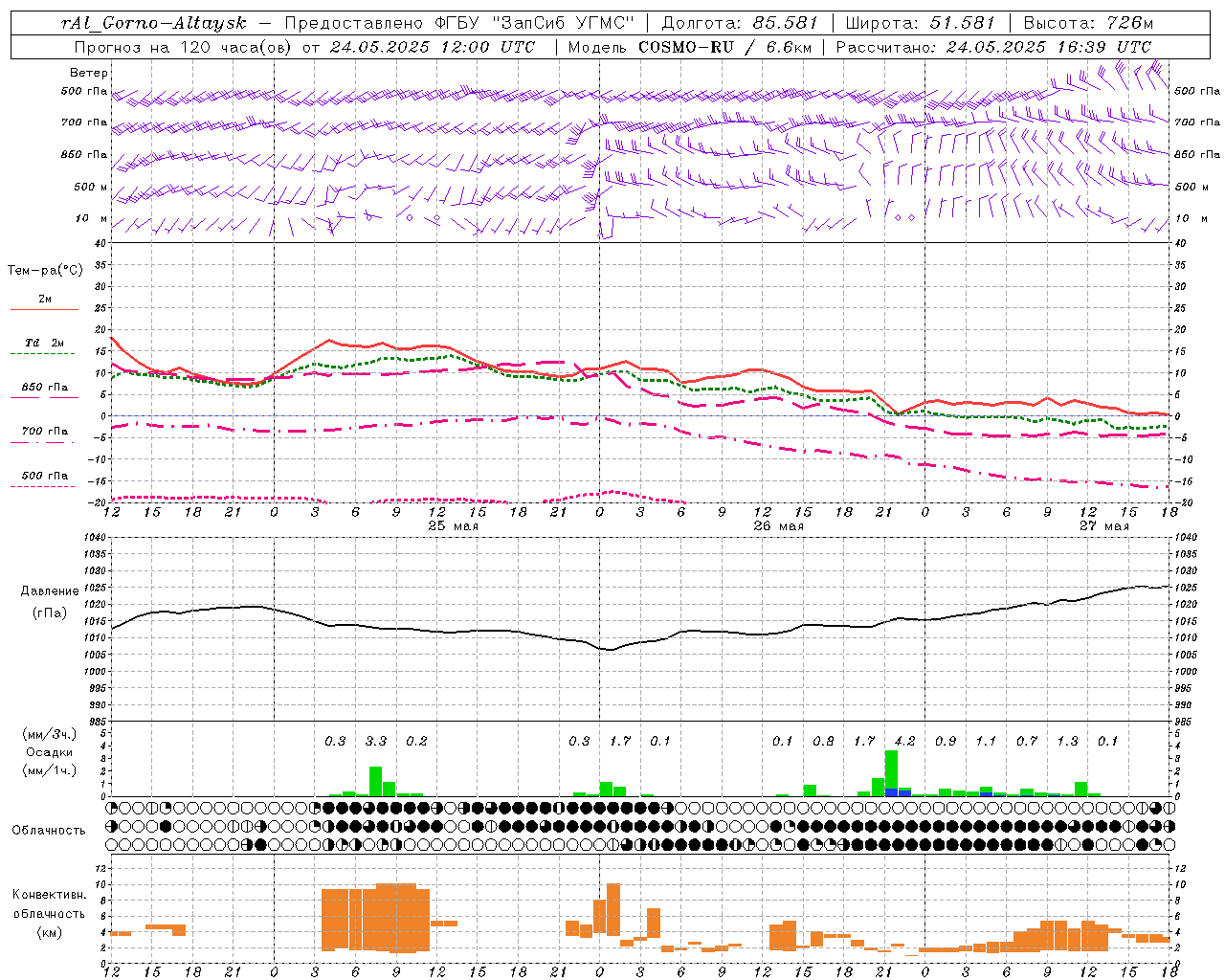Select the text Предоставлено ФГБУ "ЗапСиб УГМС"
Image resolution: width=1225 pixels, height=980 pixels.
coord(460,23)
